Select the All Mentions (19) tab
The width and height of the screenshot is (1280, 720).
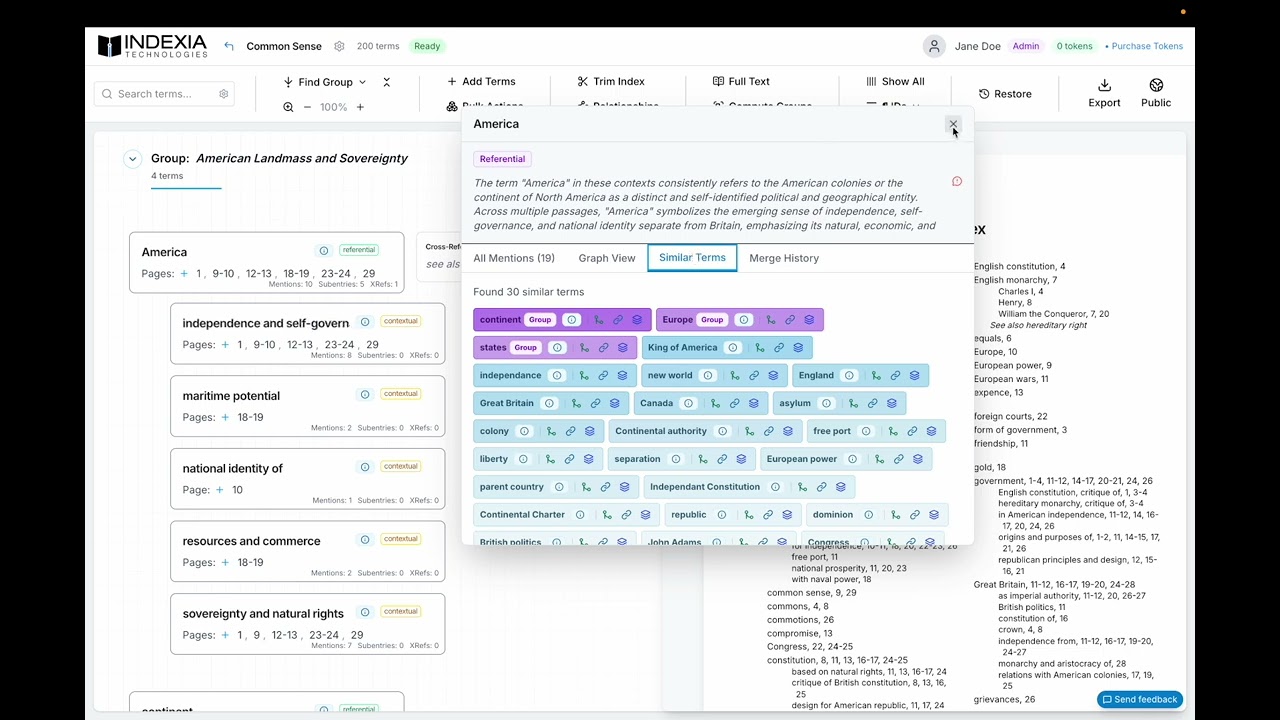tap(514, 258)
